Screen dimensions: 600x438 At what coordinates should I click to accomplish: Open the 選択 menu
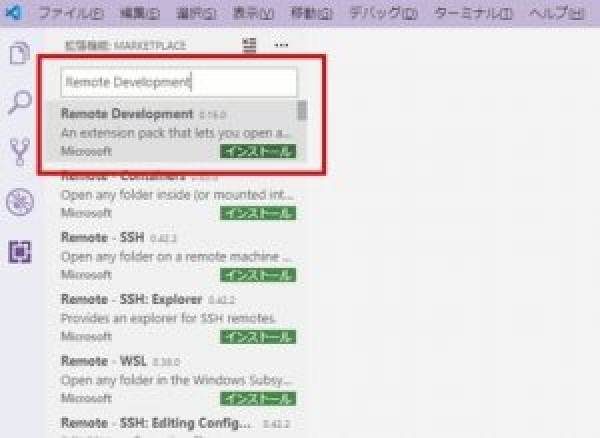point(196,13)
